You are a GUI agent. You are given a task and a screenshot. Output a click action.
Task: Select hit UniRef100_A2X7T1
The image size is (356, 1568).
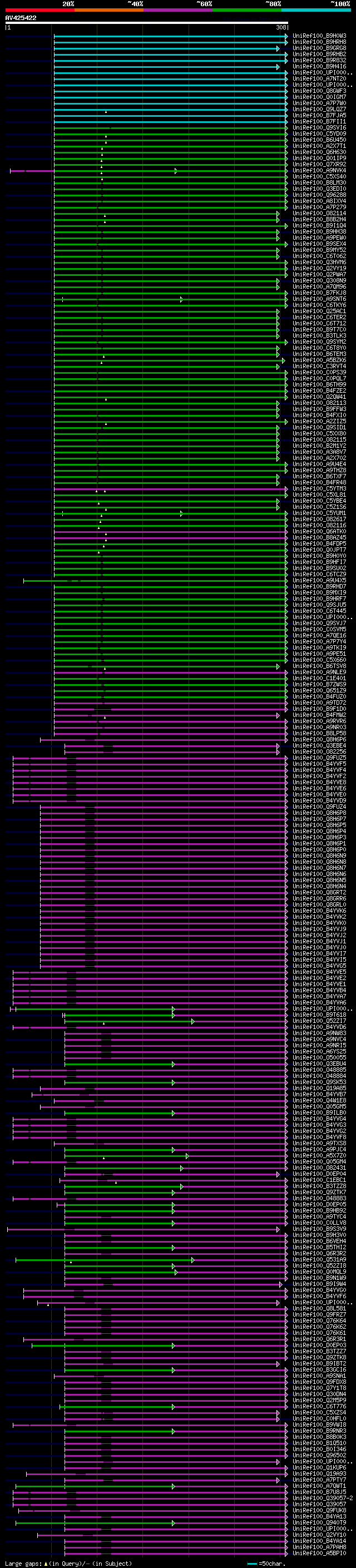(x=319, y=146)
